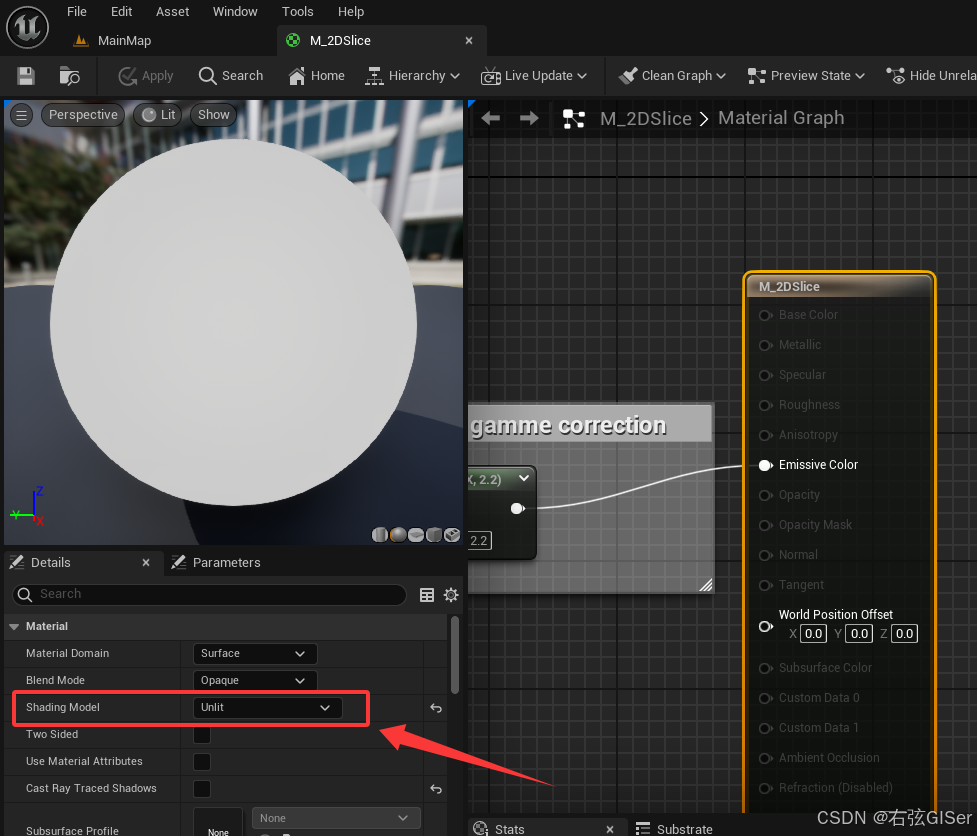Click the power node output pin

(517, 508)
